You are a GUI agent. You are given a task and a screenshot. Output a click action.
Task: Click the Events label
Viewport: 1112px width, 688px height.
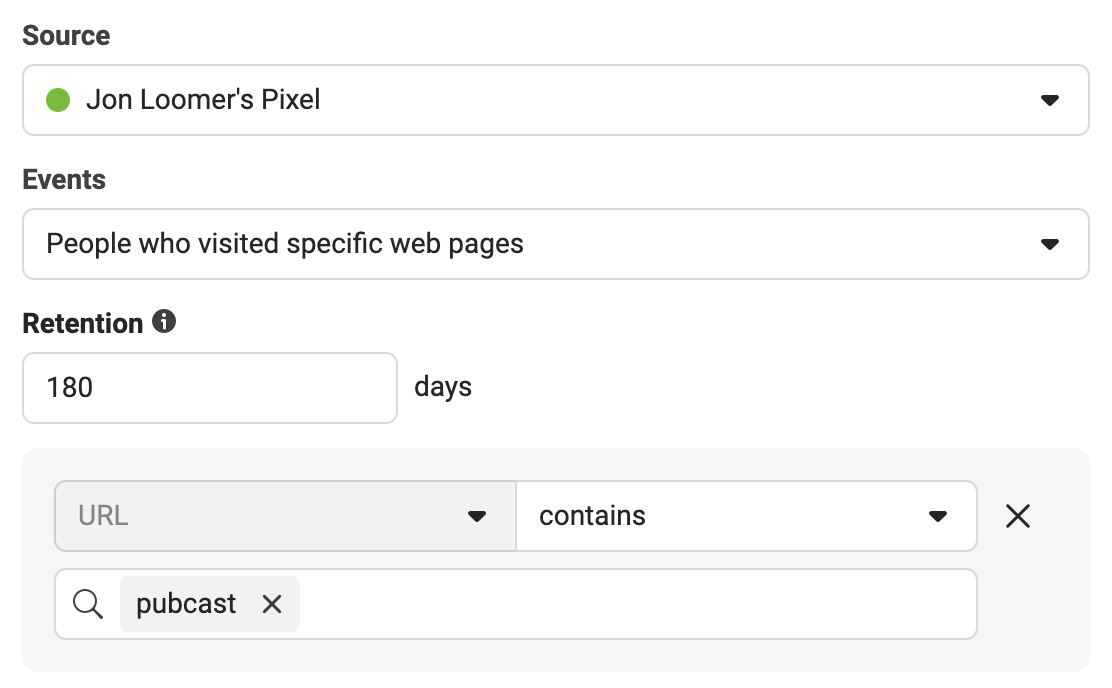pyautogui.click(x=64, y=179)
